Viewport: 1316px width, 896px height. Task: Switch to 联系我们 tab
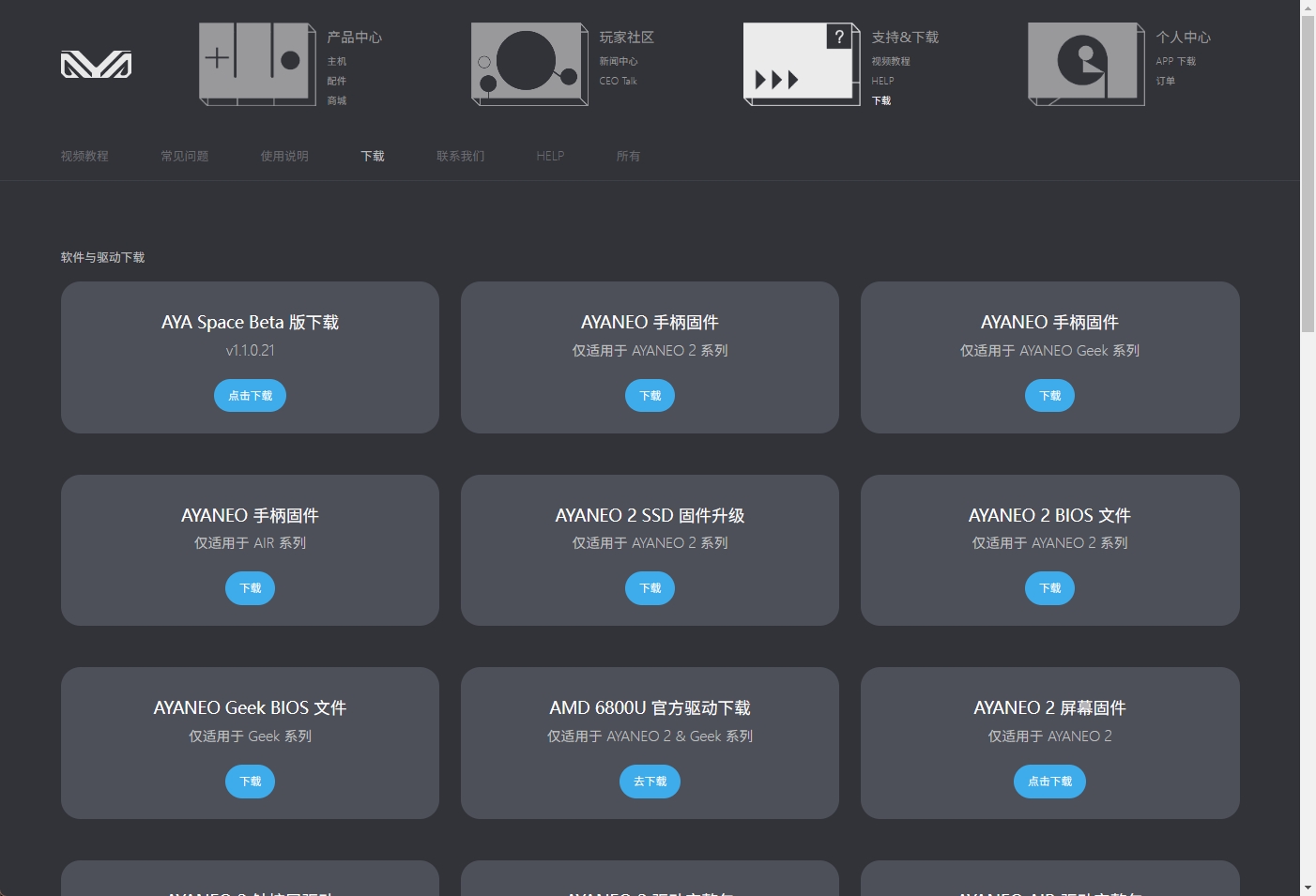pos(461,156)
